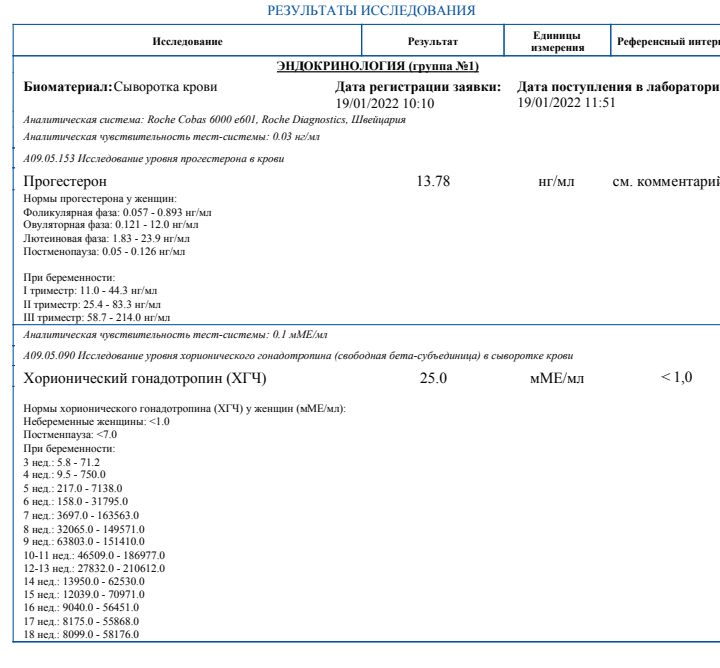720x668 pixels.
Task: Click the 'Исследование' column header
Action: (x=187, y=41)
